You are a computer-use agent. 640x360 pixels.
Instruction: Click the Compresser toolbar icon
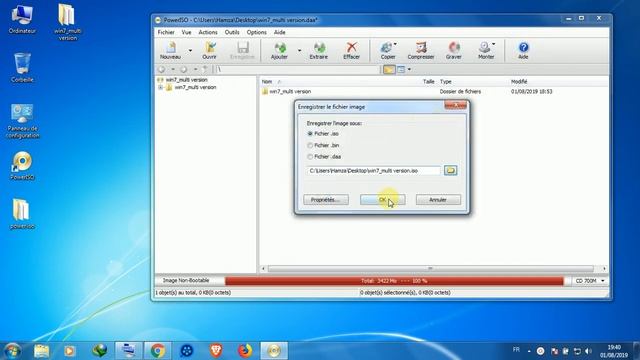pyautogui.click(x=421, y=51)
